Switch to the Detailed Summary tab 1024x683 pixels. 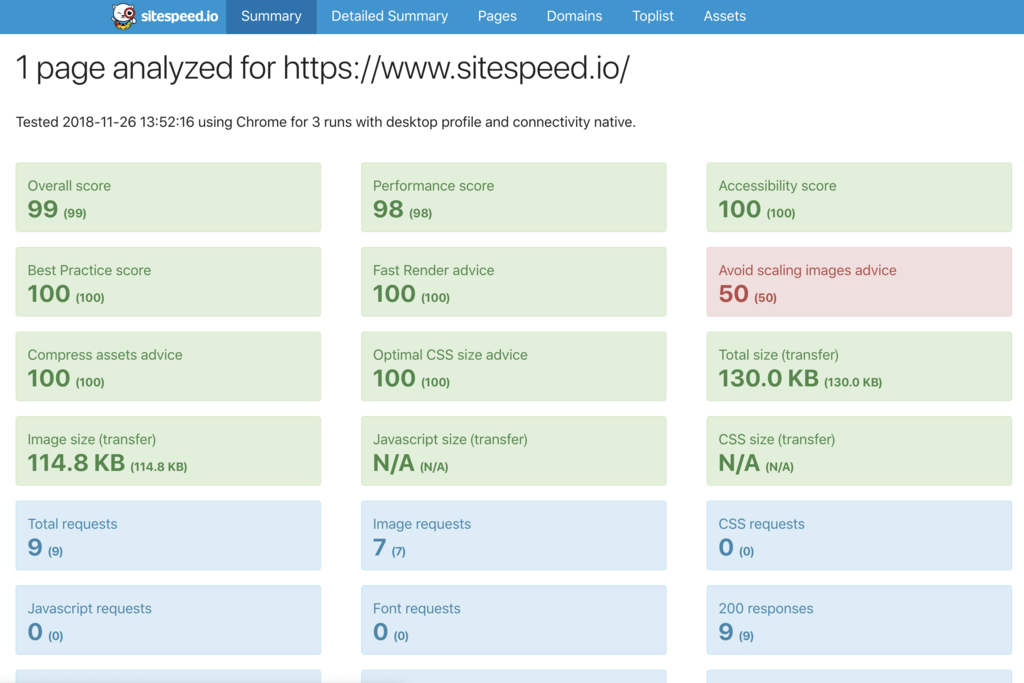[x=389, y=16]
